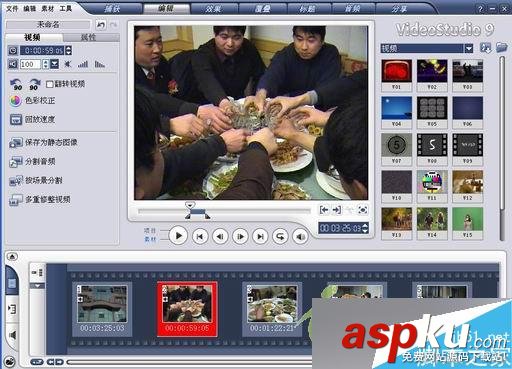Image resolution: width=512 pixels, height=369 pixels.
Task: Switch to audio view mode icon
Action: pos(12,335)
